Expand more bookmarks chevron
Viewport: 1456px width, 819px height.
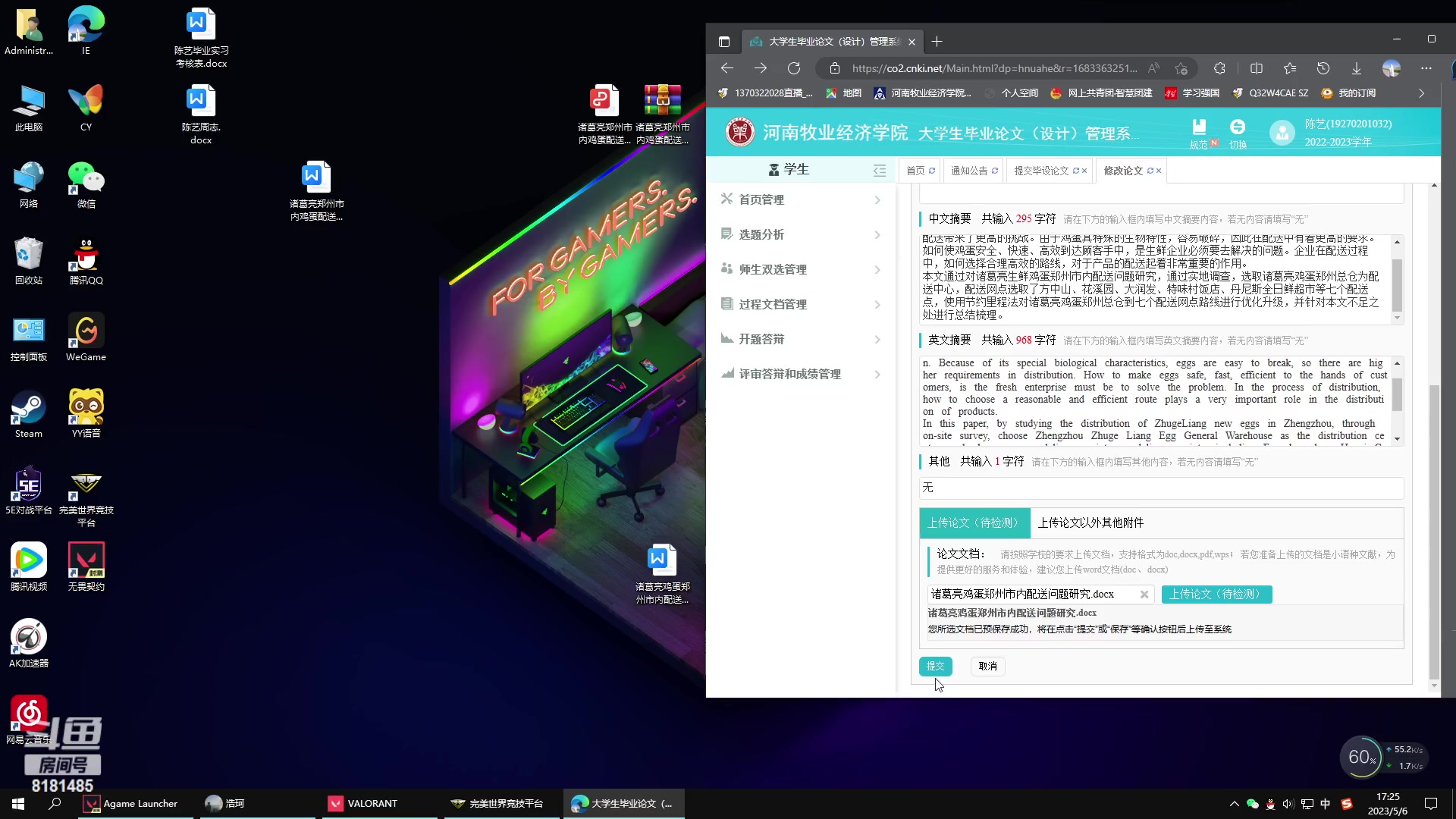click(1422, 93)
